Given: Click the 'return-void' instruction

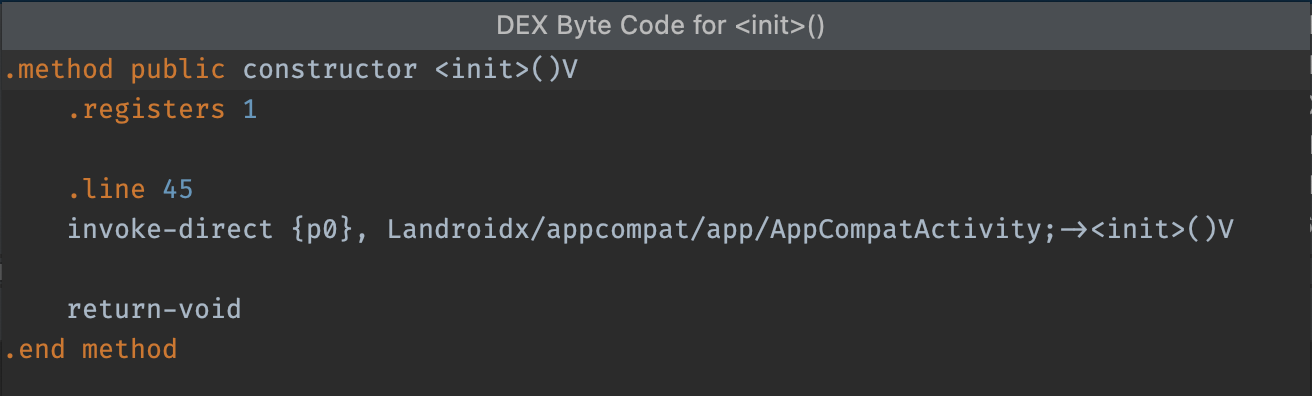Looking at the screenshot, I should (154, 309).
